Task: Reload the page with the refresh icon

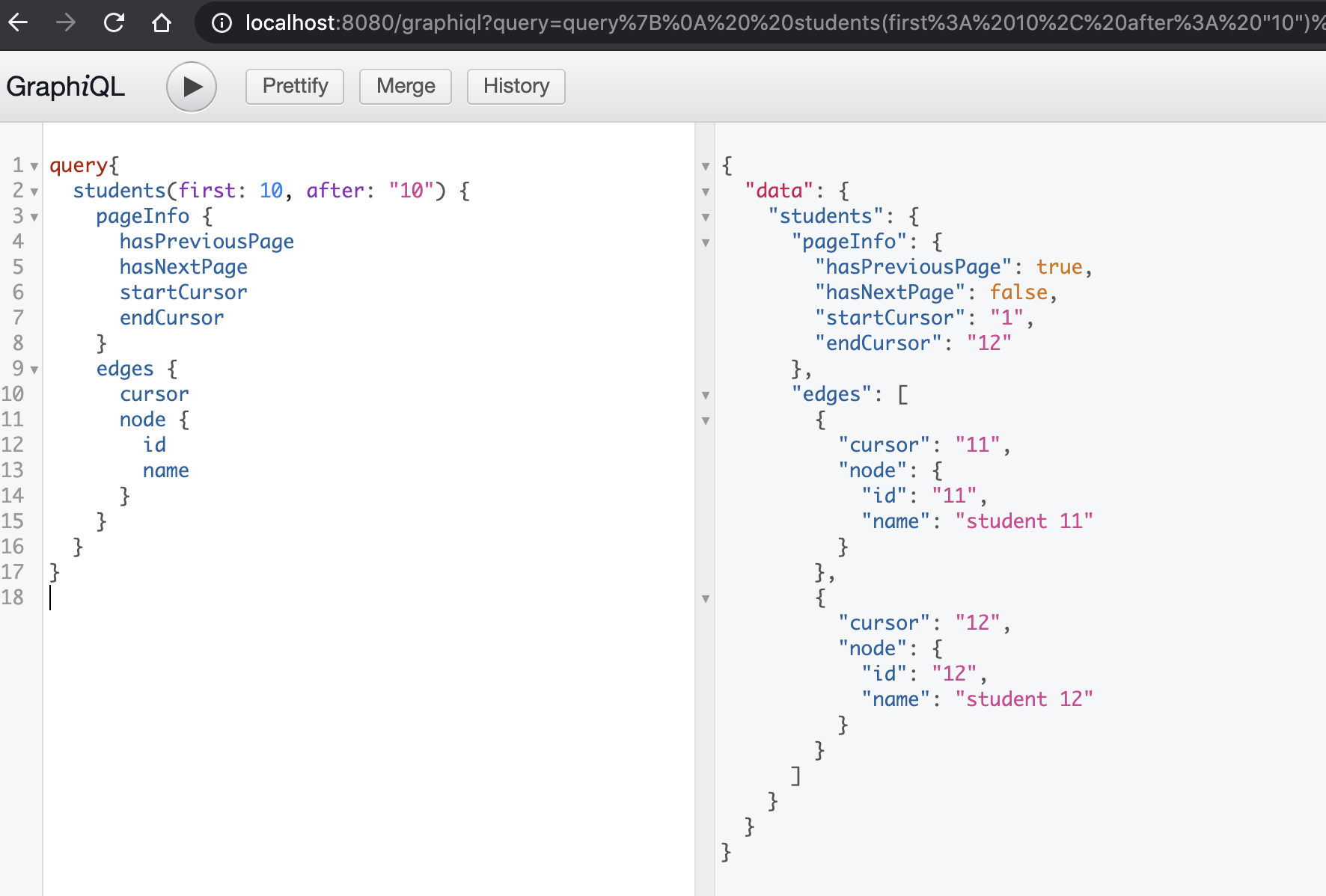Action: click(114, 23)
